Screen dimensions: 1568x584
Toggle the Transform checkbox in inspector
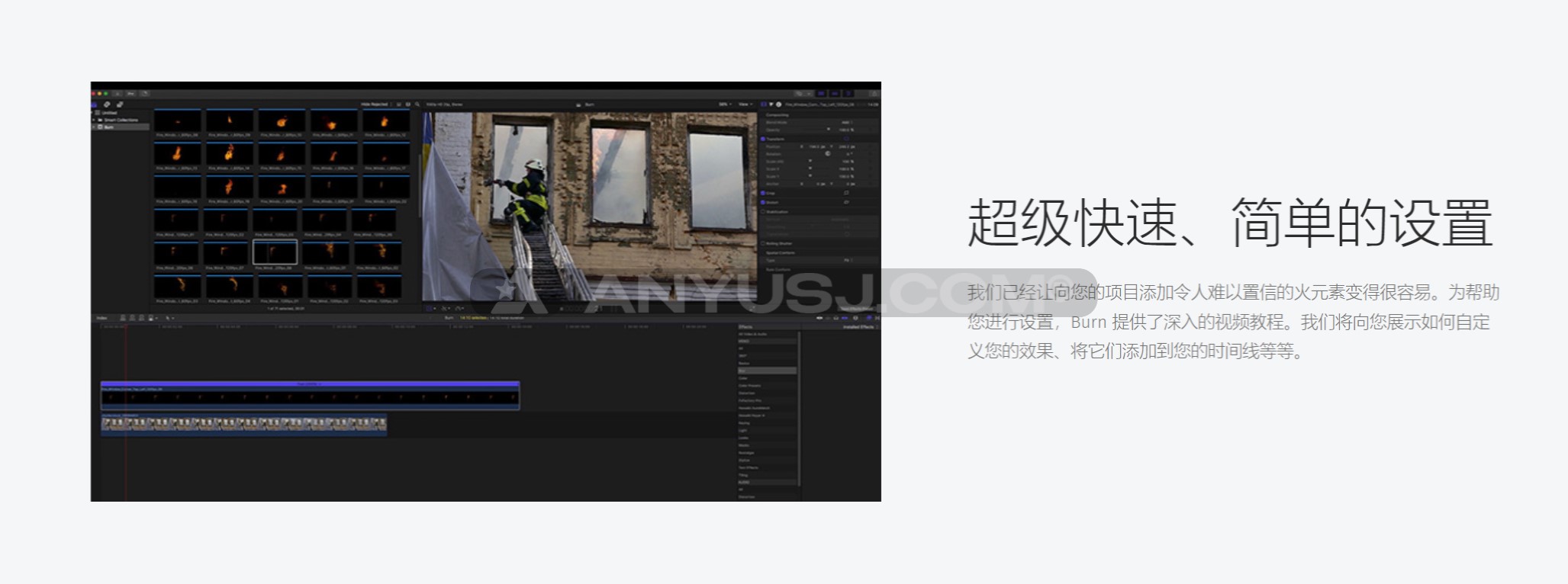763,139
